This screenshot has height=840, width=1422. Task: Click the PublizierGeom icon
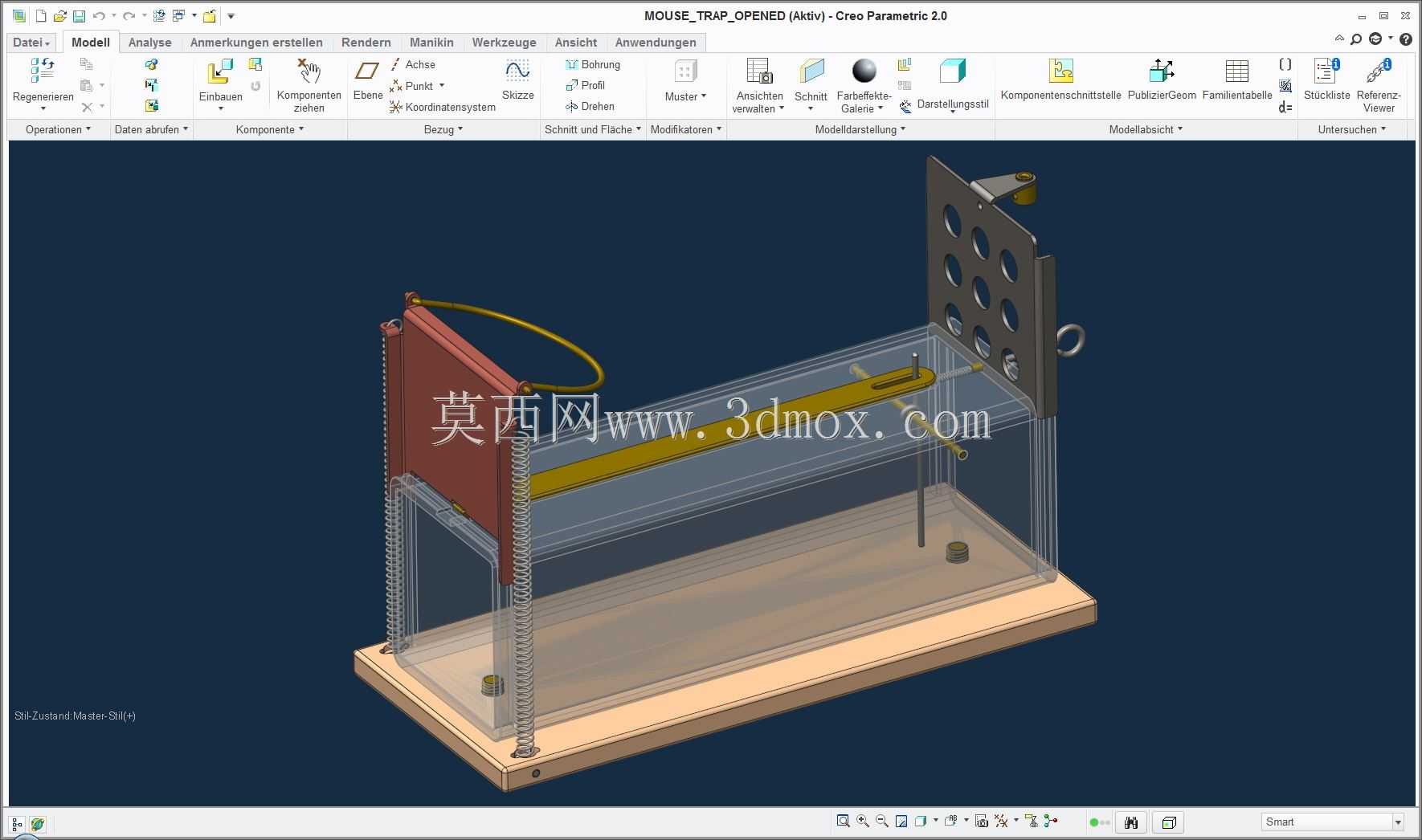click(1162, 71)
